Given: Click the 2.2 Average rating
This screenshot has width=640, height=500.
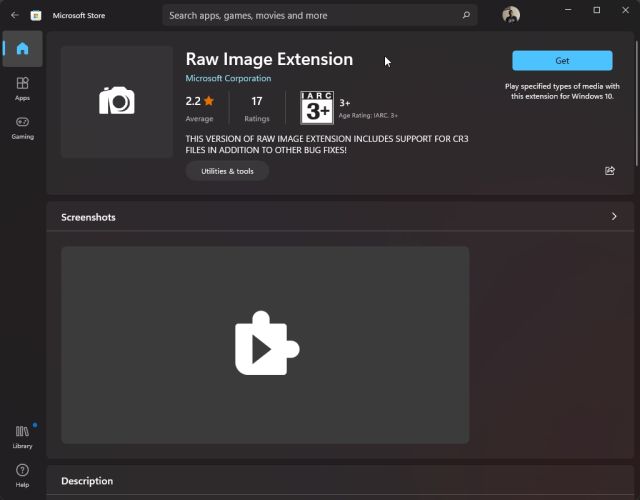Looking at the screenshot, I should [x=200, y=109].
